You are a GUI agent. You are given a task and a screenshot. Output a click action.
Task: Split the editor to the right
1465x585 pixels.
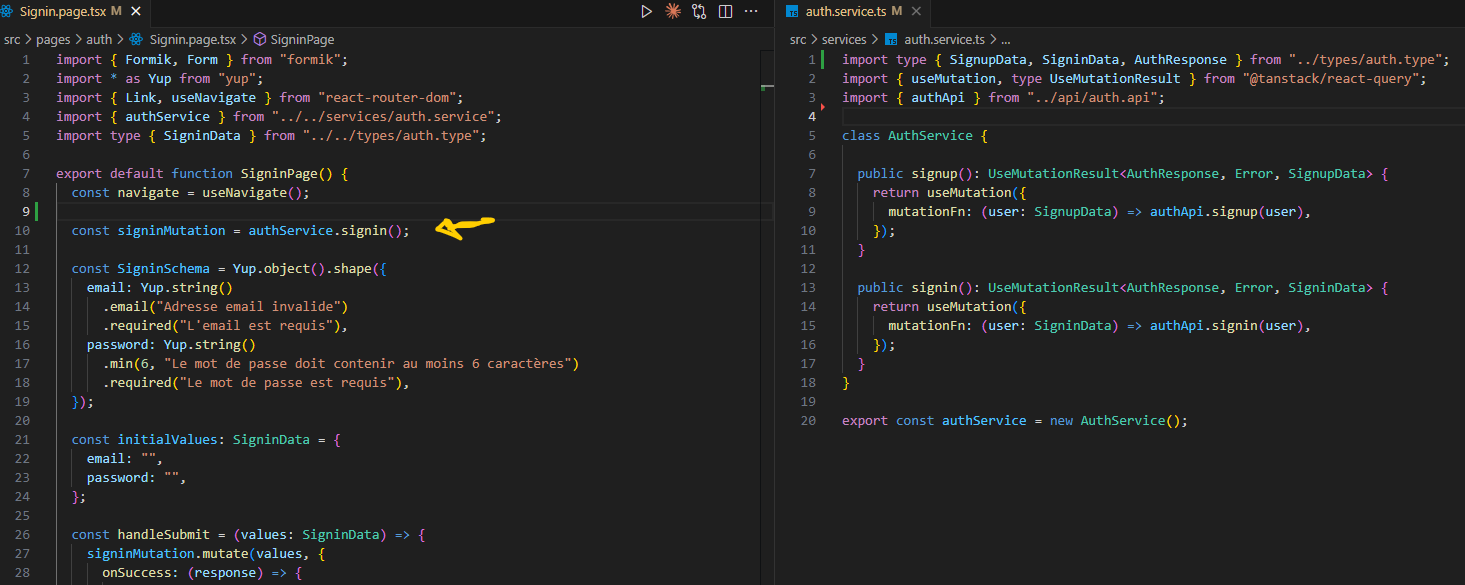pyautogui.click(x=725, y=12)
